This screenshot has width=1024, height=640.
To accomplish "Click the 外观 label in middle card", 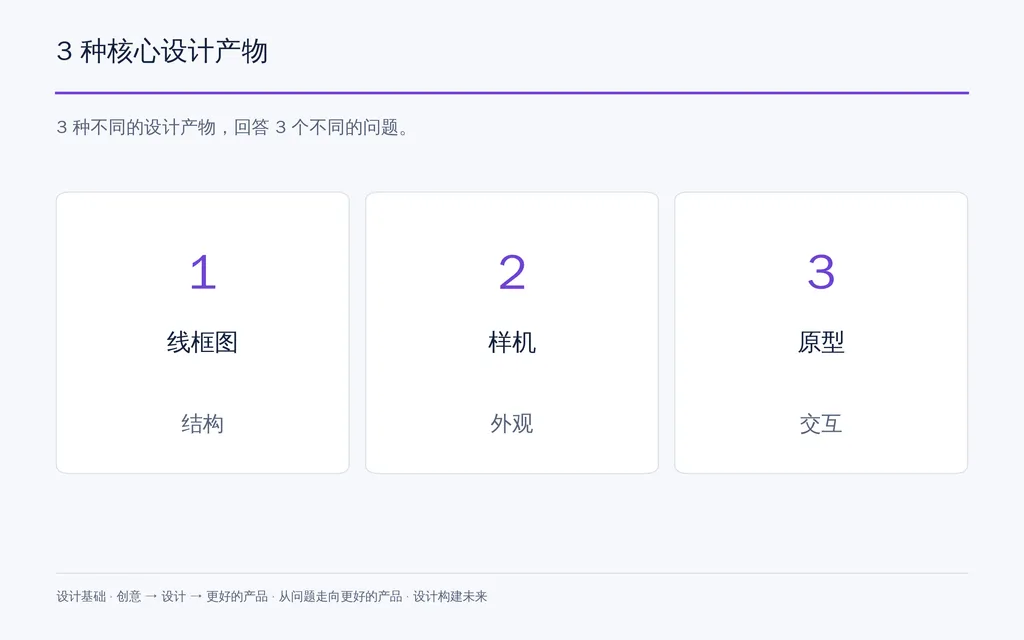I will coord(512,424).
